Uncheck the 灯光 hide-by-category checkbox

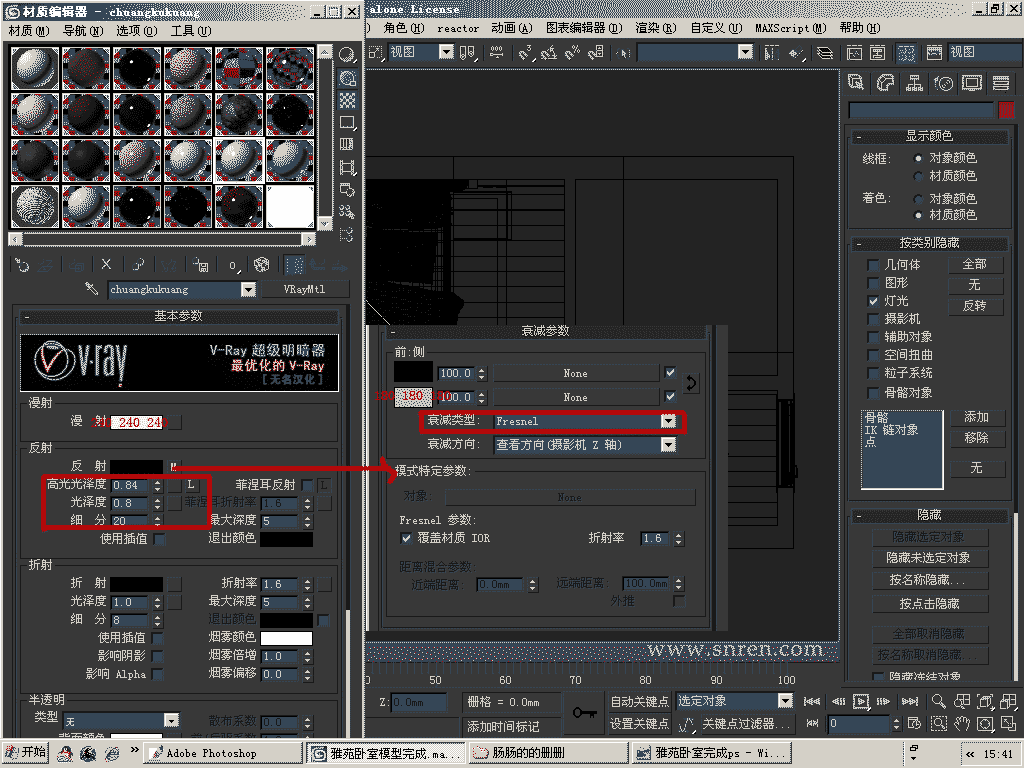[872, 301]
